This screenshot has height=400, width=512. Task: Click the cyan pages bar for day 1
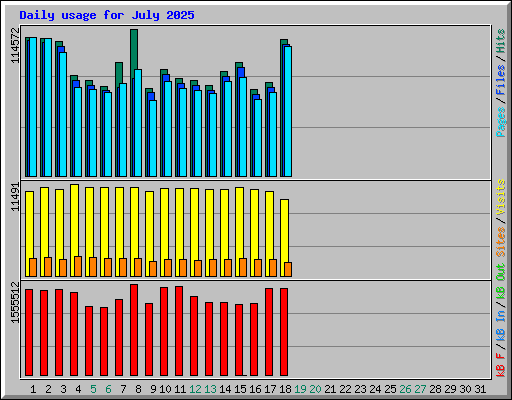(x=33, y=107)
